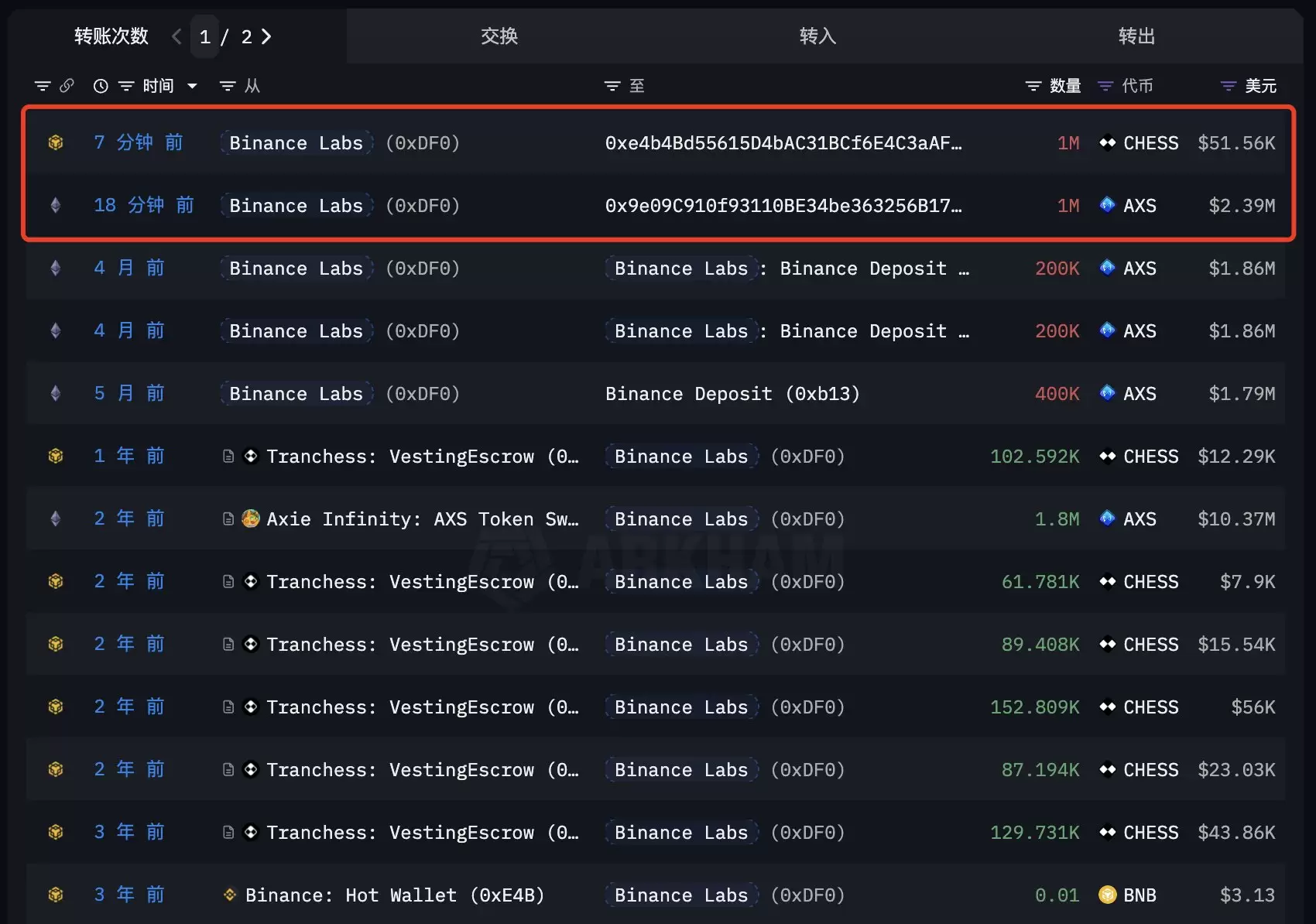Open the 从 column filter
The image size is (1316, 924).
click(x=228, y=86)
